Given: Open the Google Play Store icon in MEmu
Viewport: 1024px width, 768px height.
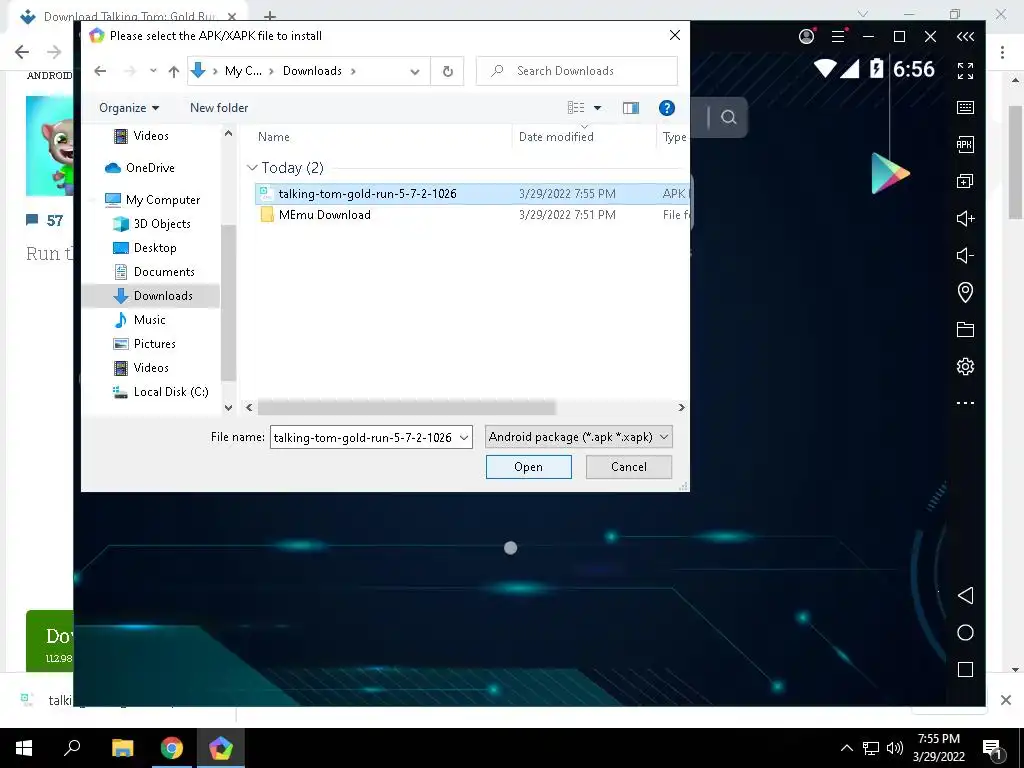Looking at the screenshot, I should [890, 173].
